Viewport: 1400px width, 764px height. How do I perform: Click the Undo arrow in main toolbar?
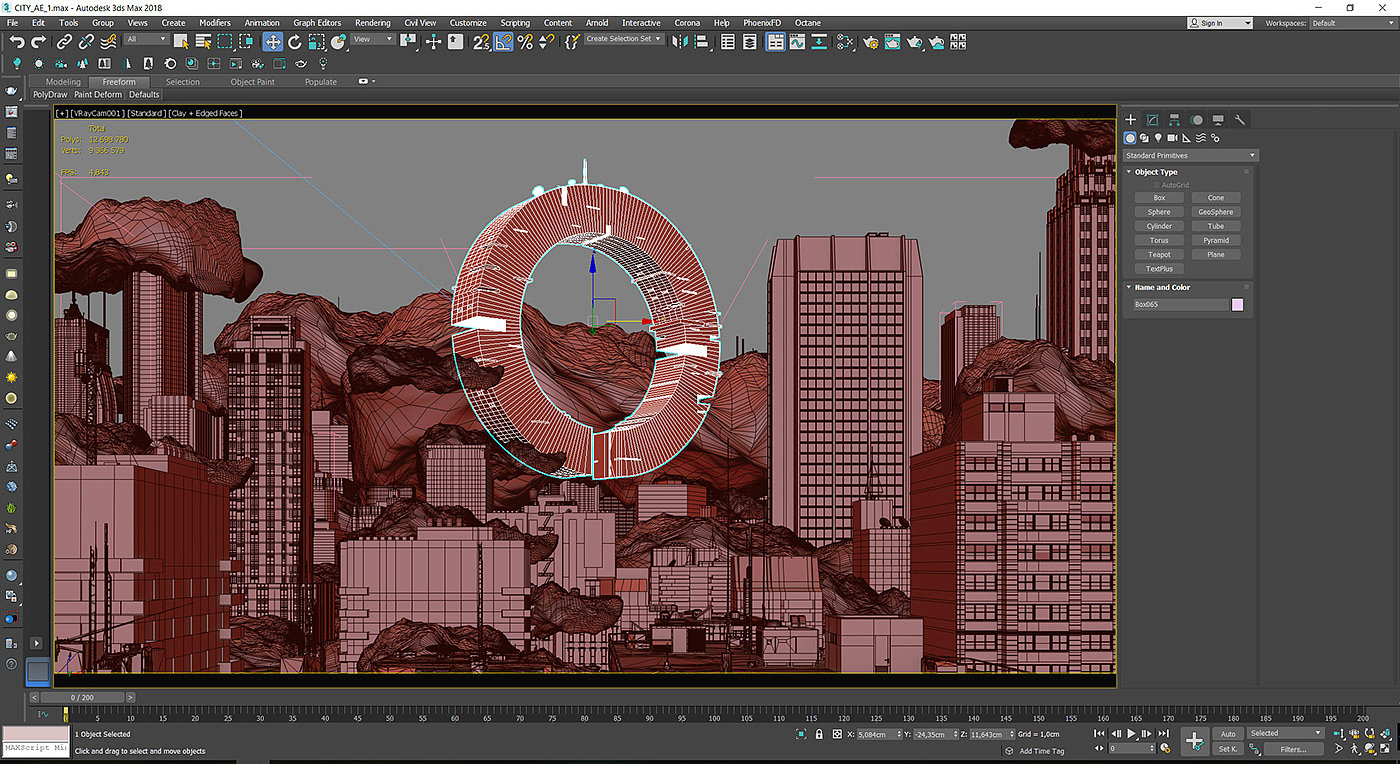click(17, 42)
